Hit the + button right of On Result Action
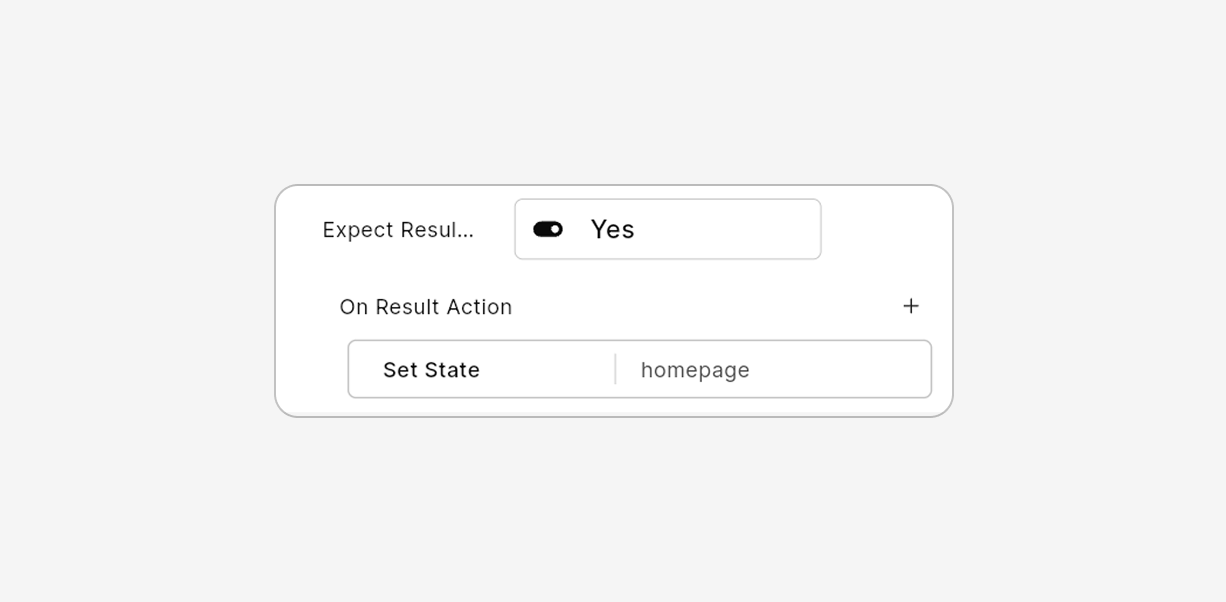The height and width of the screenshot is (602, 1226). (x=910, y=306)
